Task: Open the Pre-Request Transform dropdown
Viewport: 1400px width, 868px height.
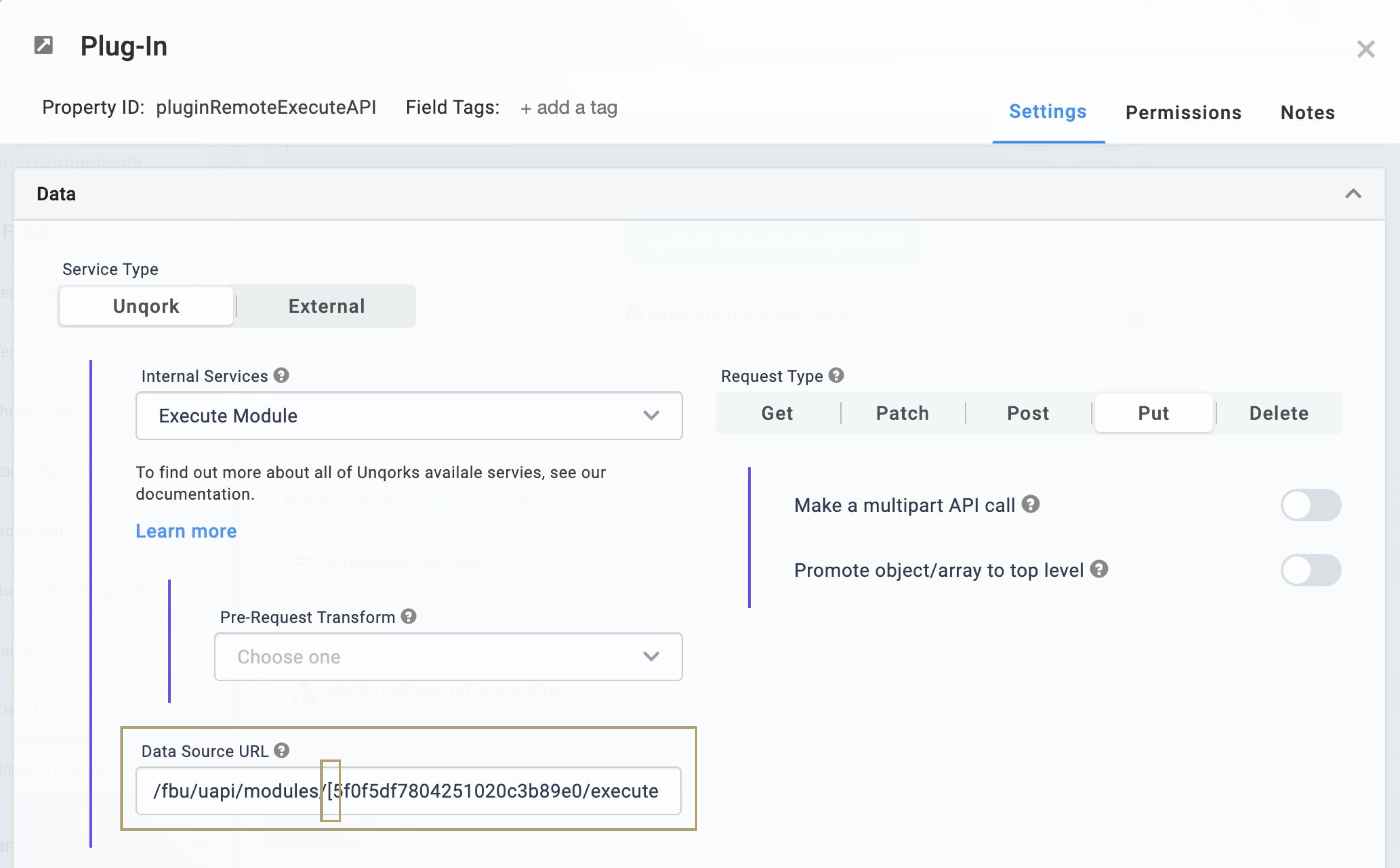Action: (x=448, y=657)
